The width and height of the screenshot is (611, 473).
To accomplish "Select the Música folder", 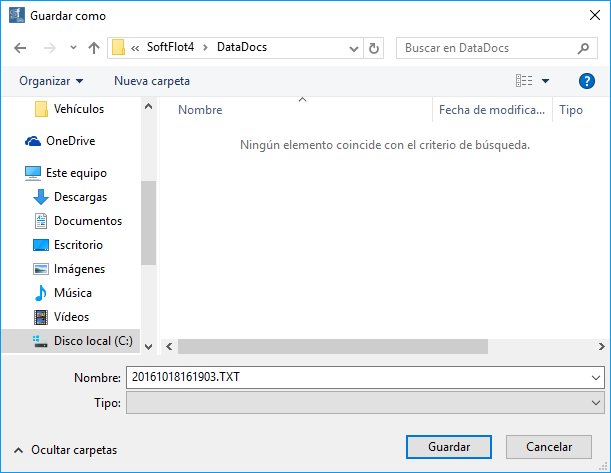I will click(x=72, y=293).
